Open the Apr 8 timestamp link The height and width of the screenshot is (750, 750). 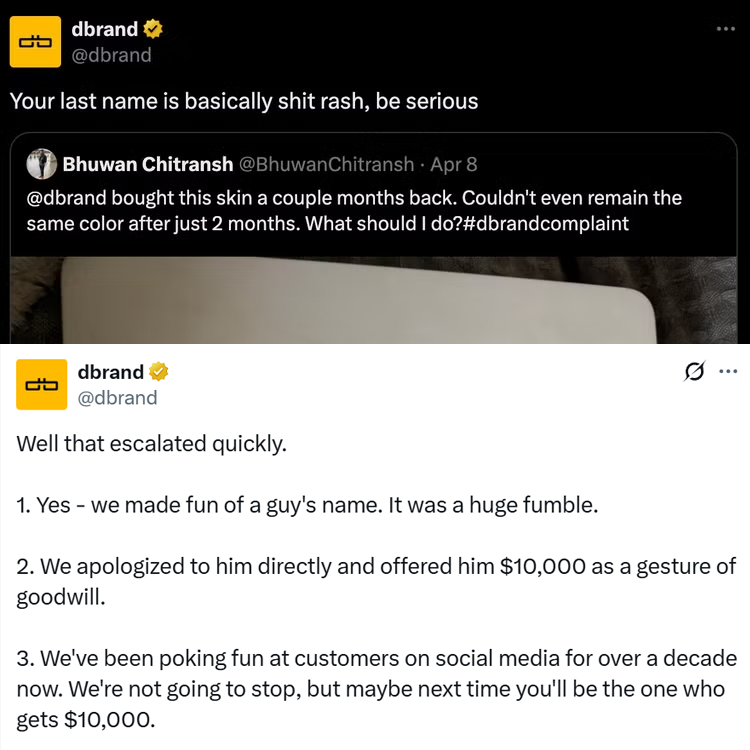click(453, 164)
